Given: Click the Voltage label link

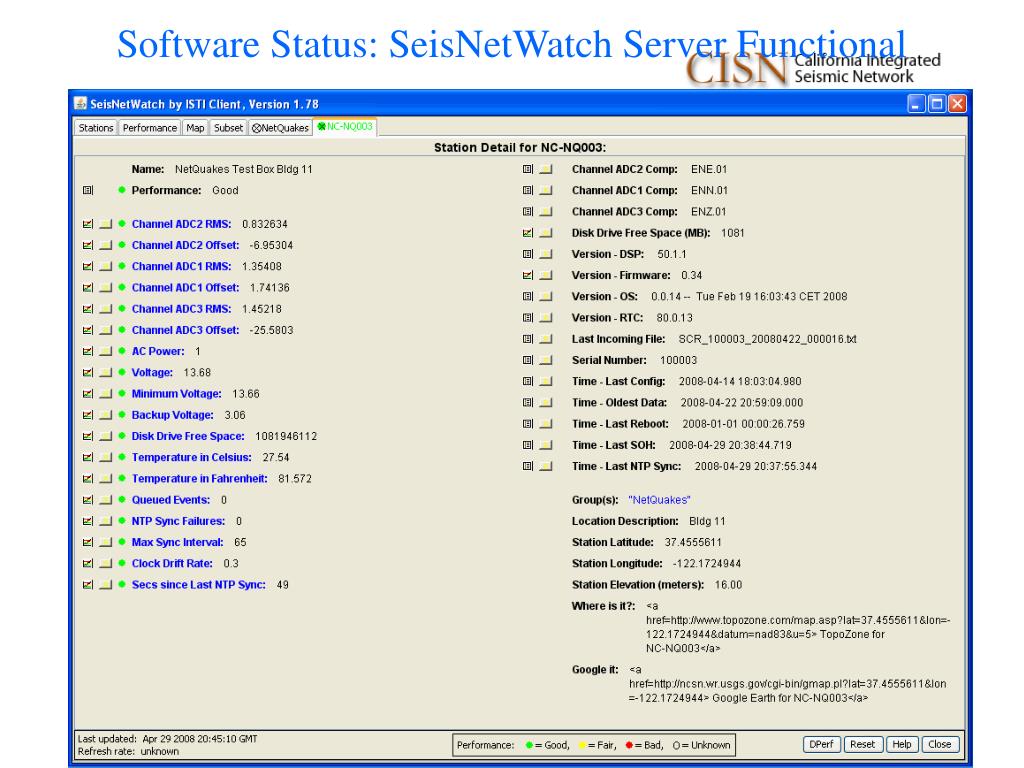Looking at the screenshot, I should point(152,372).
